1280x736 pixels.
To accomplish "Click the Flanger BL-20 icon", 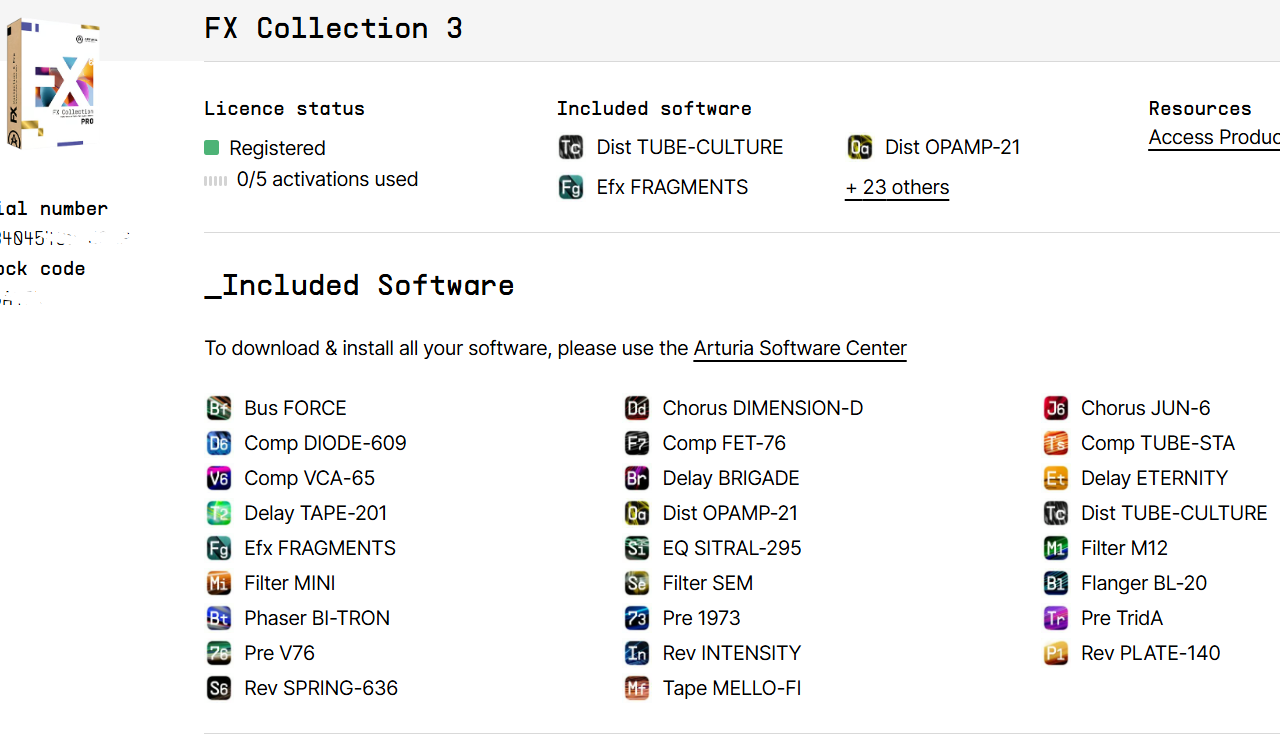I will 1056,583.
